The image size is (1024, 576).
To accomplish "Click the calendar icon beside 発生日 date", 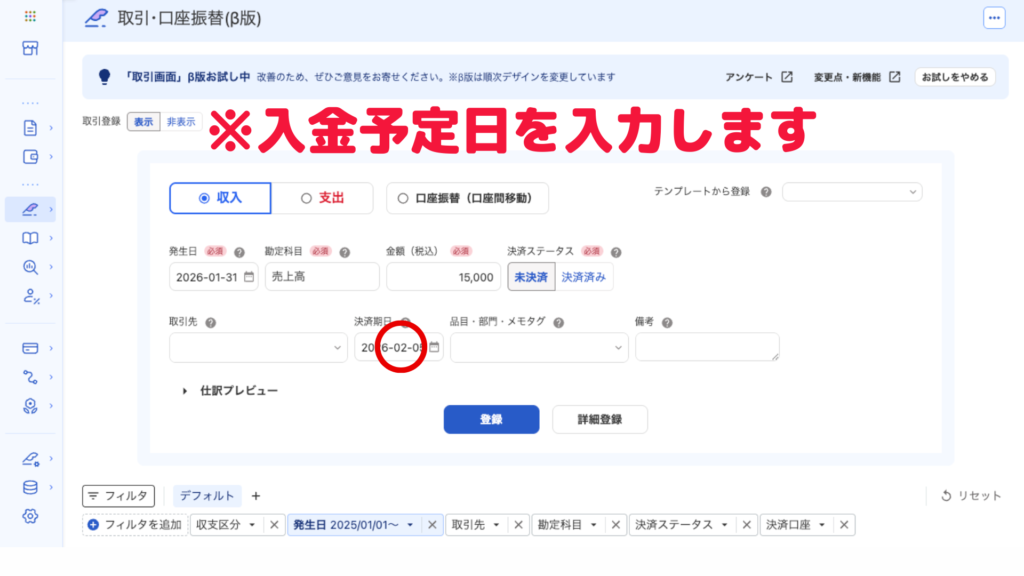I will pos(249,277).
